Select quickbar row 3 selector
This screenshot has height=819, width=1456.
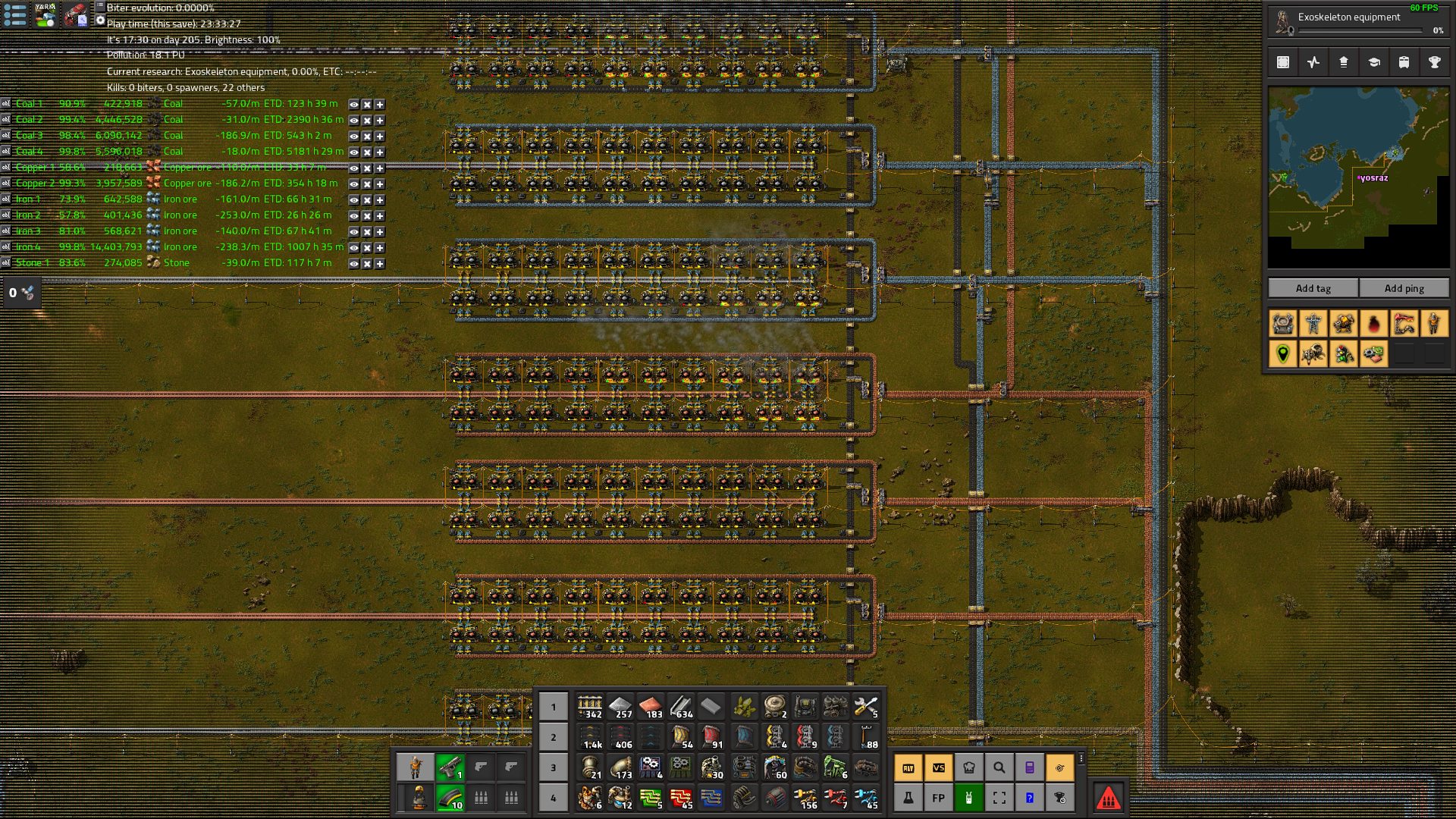553,767
